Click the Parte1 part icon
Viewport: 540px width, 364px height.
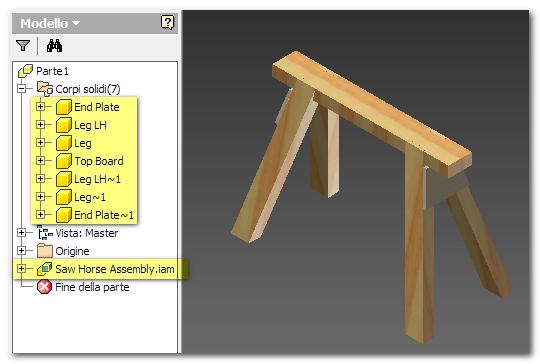tap(25, 71)
